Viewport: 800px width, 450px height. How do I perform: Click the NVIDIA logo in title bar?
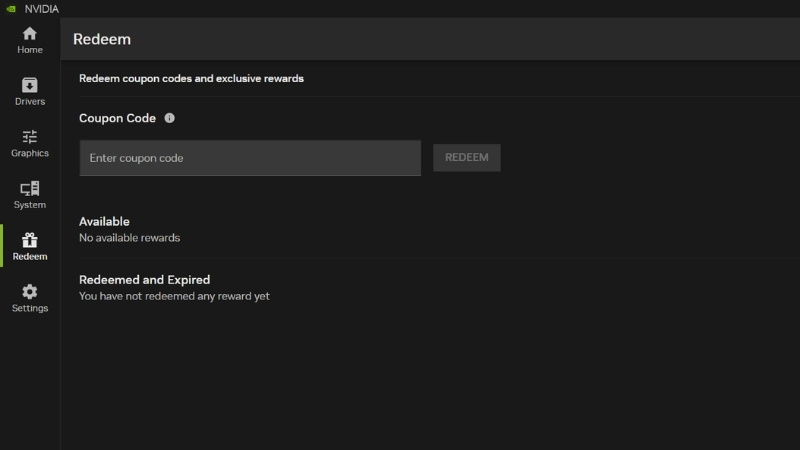click(10, 9)
